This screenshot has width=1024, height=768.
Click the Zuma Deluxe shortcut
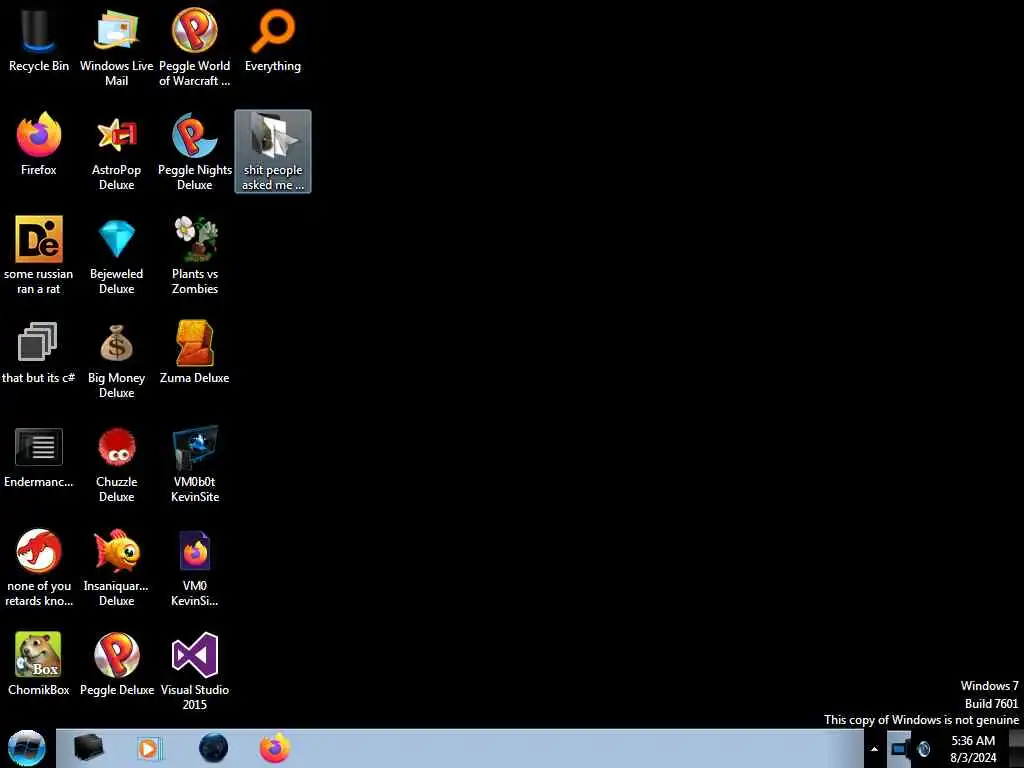click(195, 343)
